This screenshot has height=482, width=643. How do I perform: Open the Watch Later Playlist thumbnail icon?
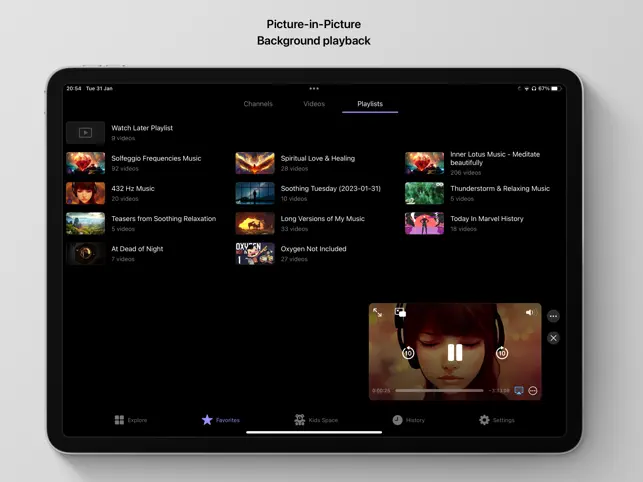coord(85,132)
